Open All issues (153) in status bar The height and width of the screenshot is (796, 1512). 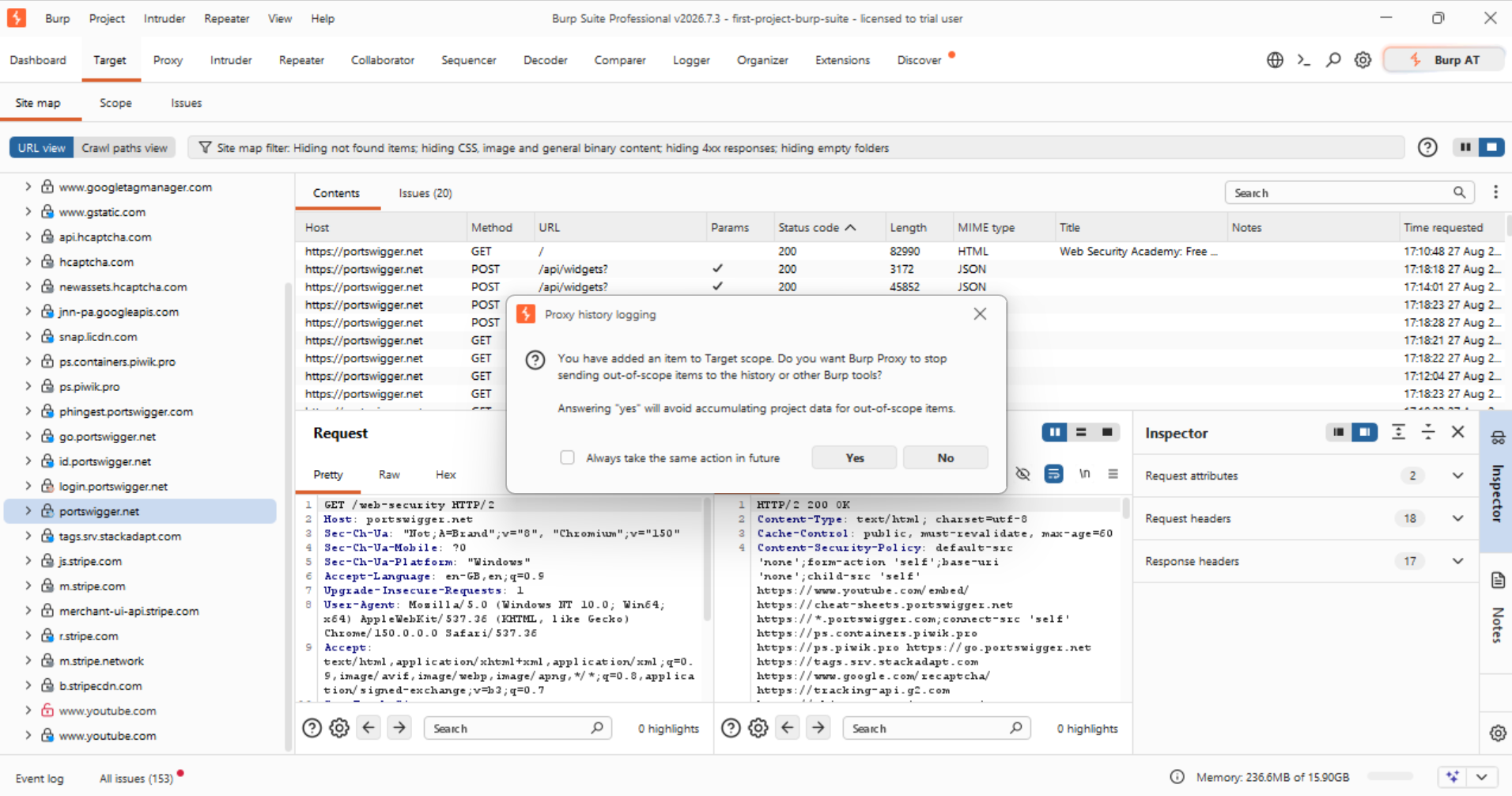point(136,779)
